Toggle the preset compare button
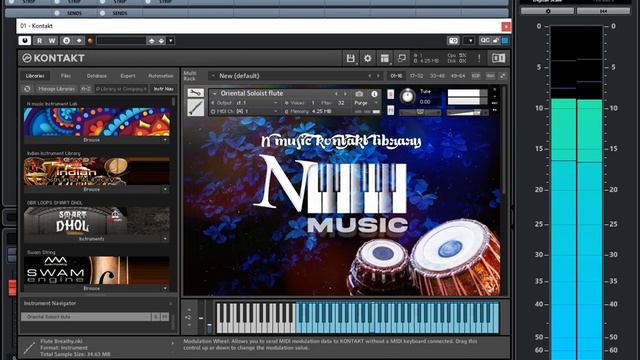 coord(66,41)
